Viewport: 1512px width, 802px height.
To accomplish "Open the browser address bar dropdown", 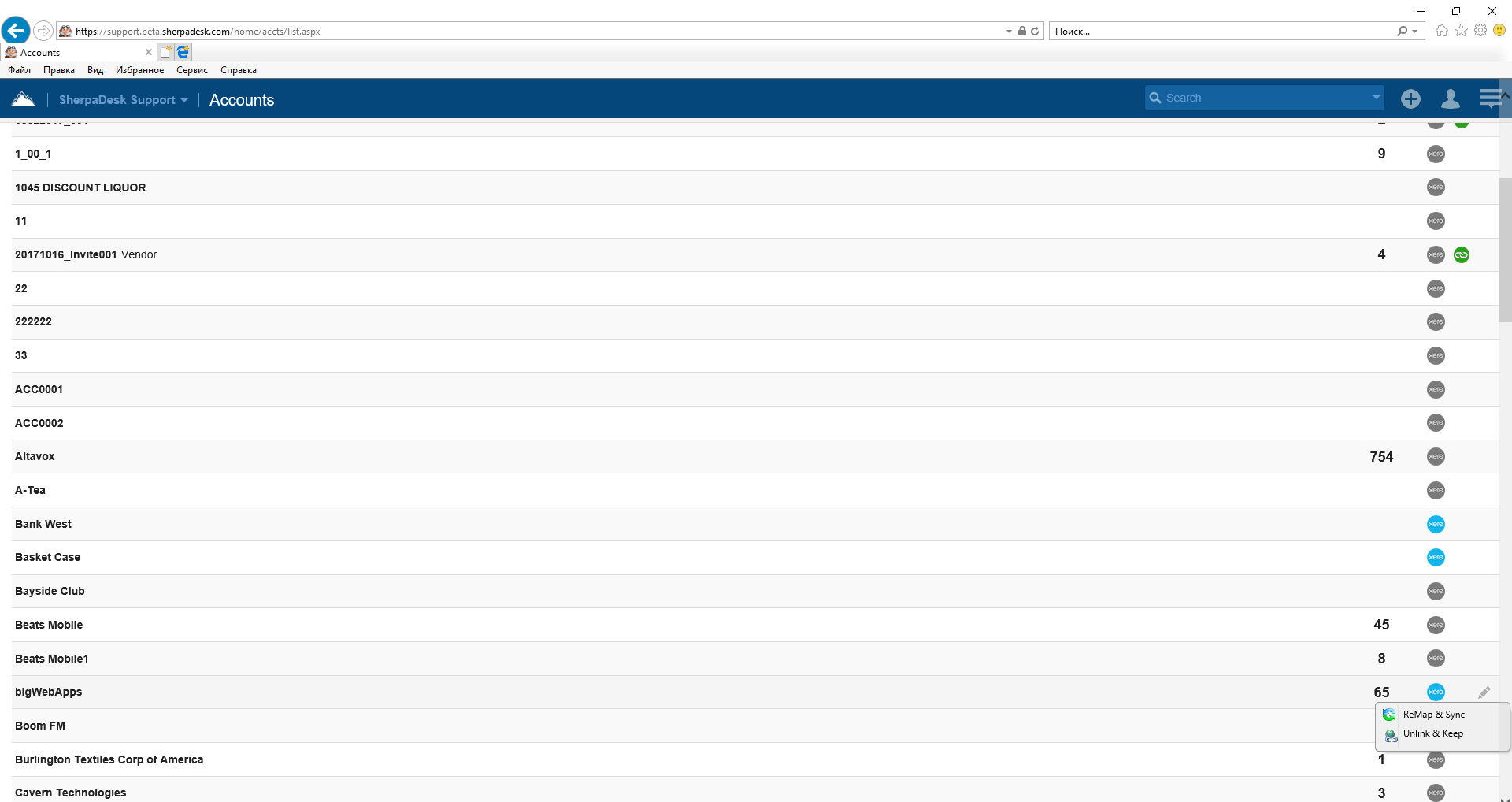I will [1009, 32].
